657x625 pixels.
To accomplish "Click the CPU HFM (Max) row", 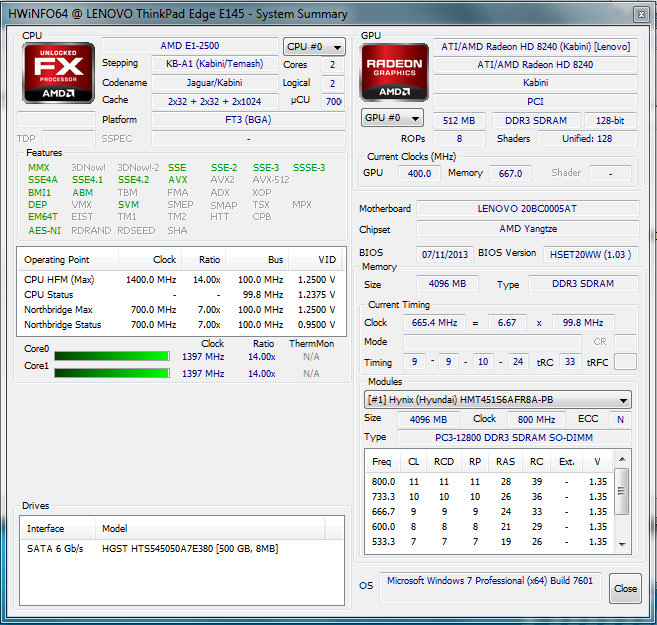I will tap(181, 279).
